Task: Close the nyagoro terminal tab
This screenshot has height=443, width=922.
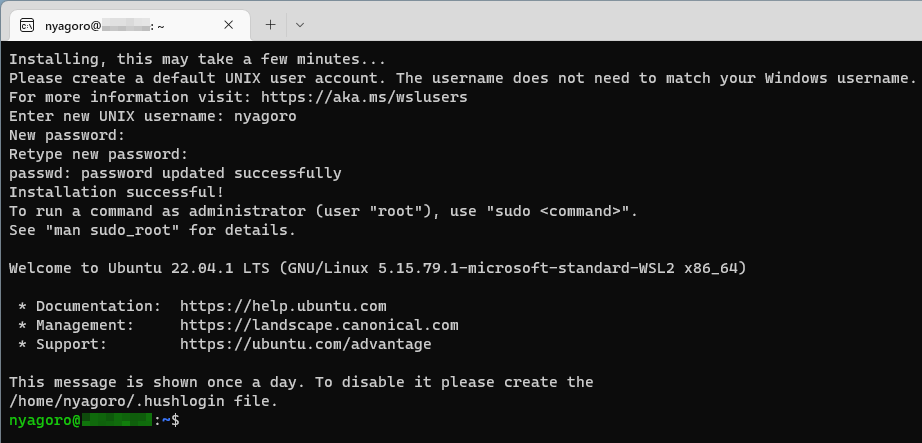Action: pos(229,25)
